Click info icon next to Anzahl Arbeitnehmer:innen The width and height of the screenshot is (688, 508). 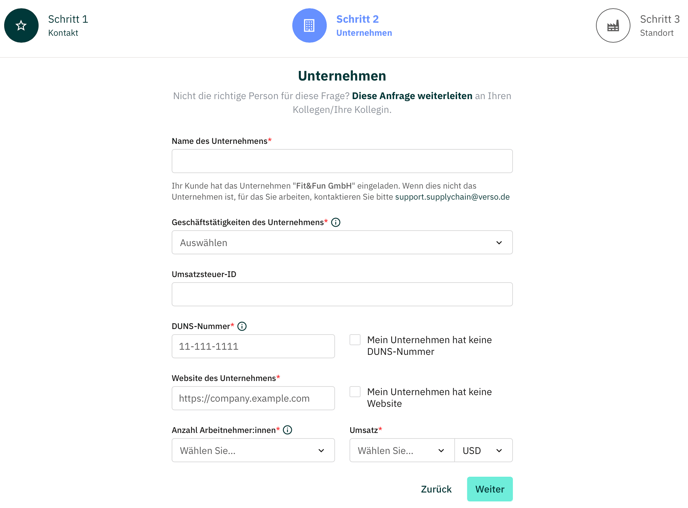[x=287, y=430]
